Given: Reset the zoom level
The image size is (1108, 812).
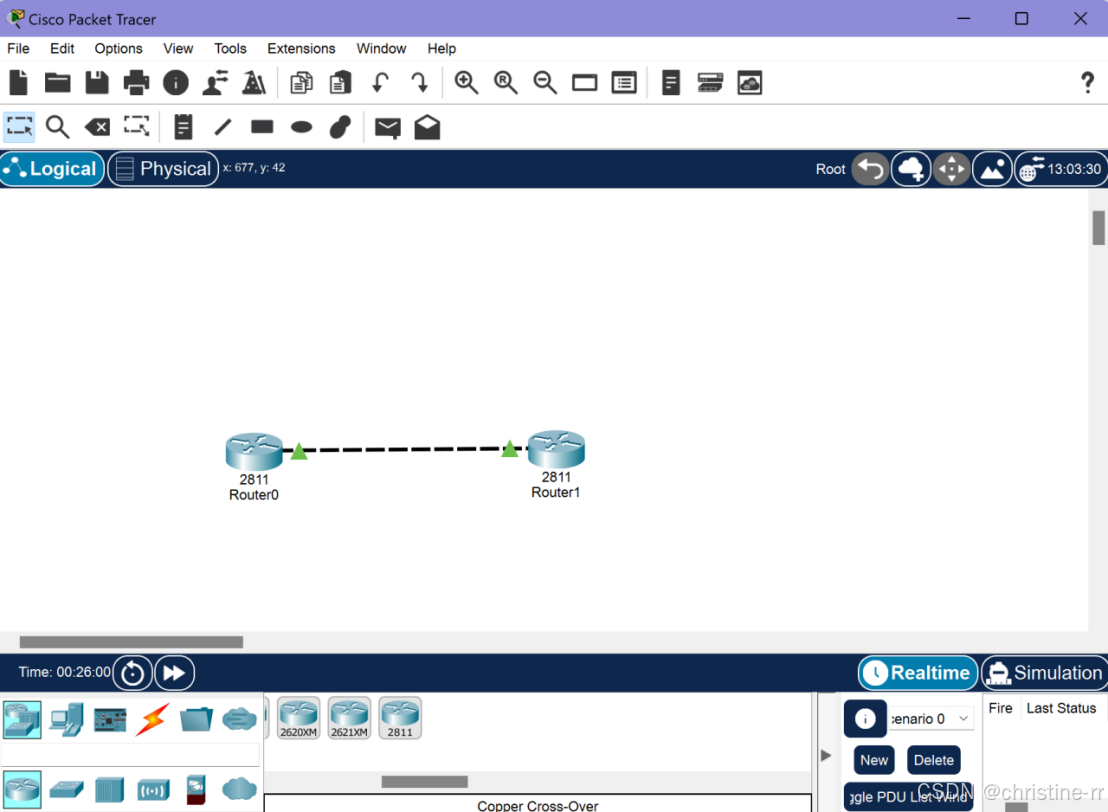Looking at the screenshot, I should pyautogui.click(x=506, y=83).
